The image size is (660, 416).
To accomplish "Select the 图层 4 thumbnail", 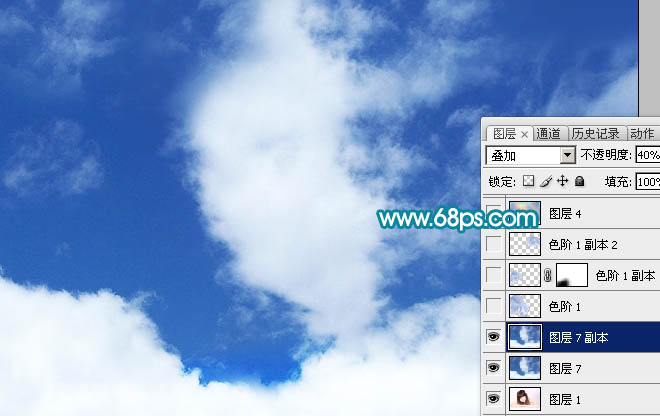I will click(525, 213).
